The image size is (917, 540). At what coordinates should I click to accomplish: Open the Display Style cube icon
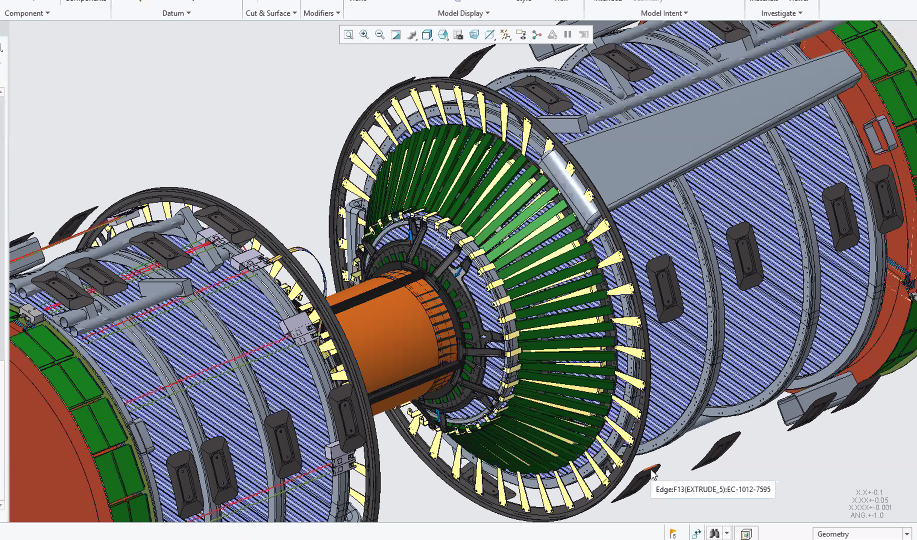[427, 35]
